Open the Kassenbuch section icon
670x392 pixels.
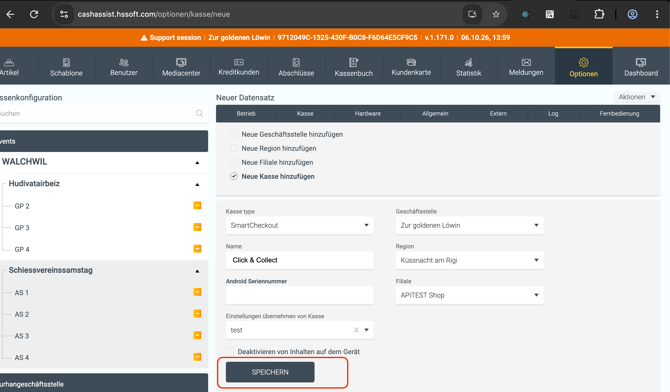pos(353,62)
